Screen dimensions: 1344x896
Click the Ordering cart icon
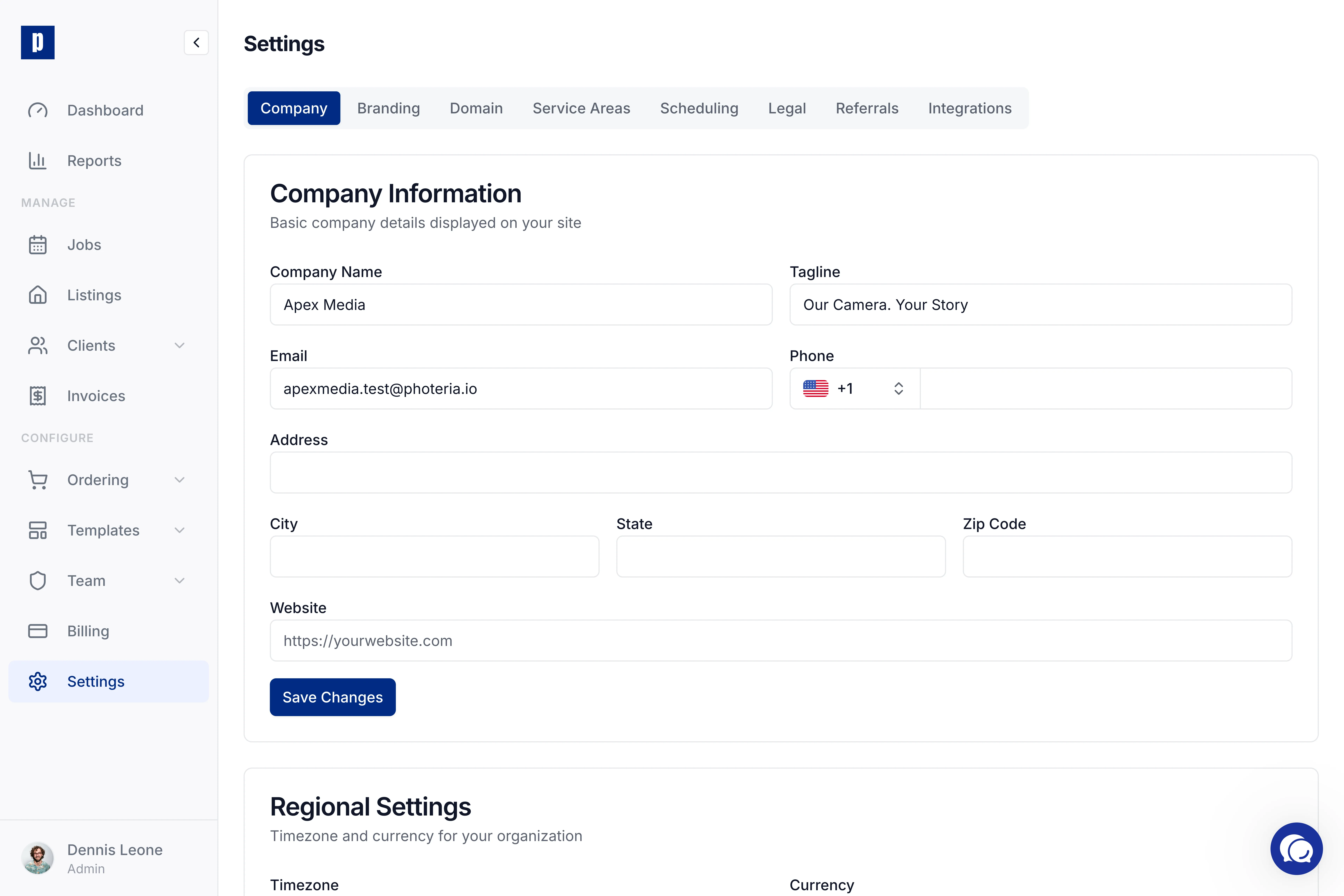point(38,480)
